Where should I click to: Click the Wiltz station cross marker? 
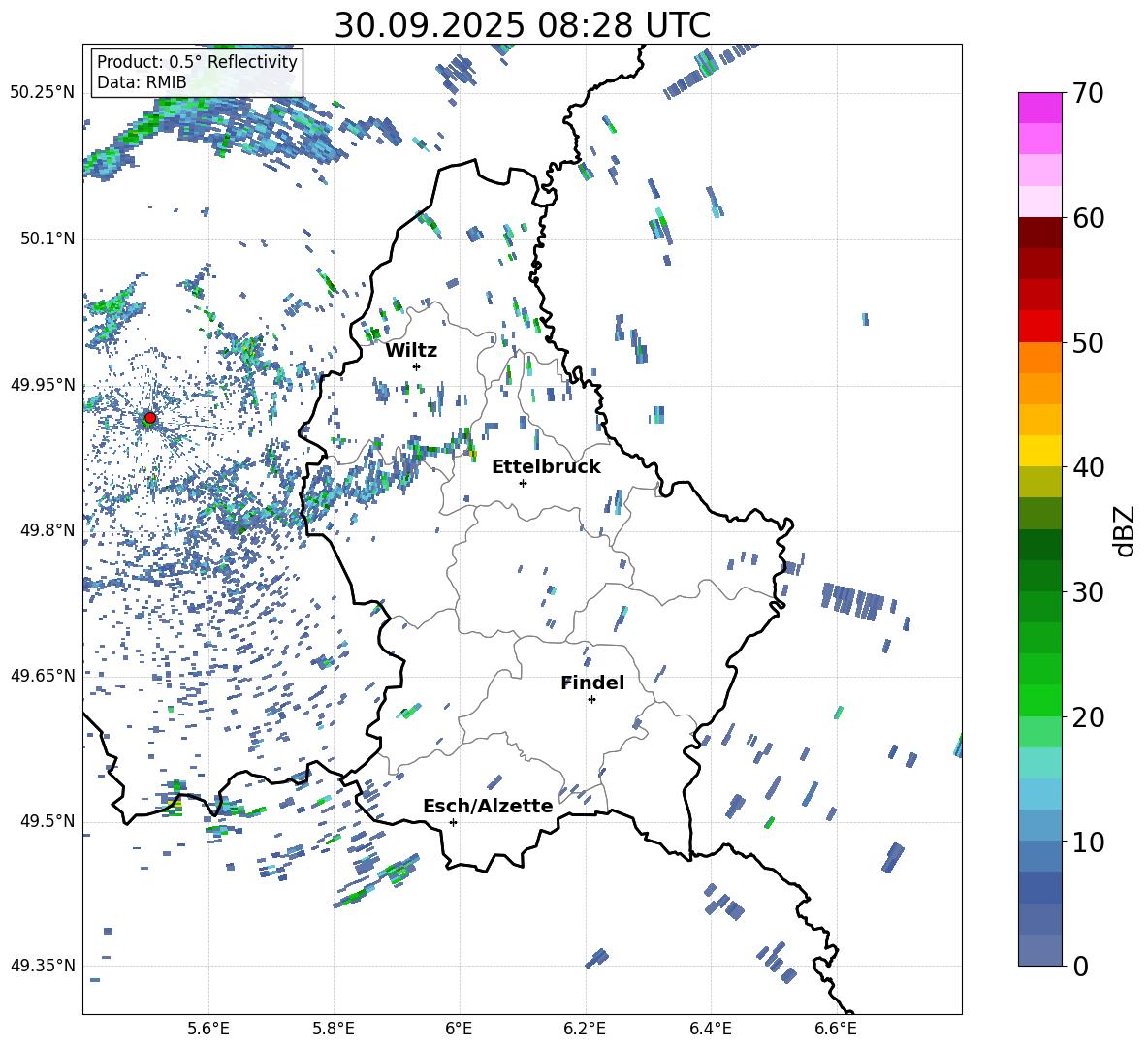click(416, 366)
